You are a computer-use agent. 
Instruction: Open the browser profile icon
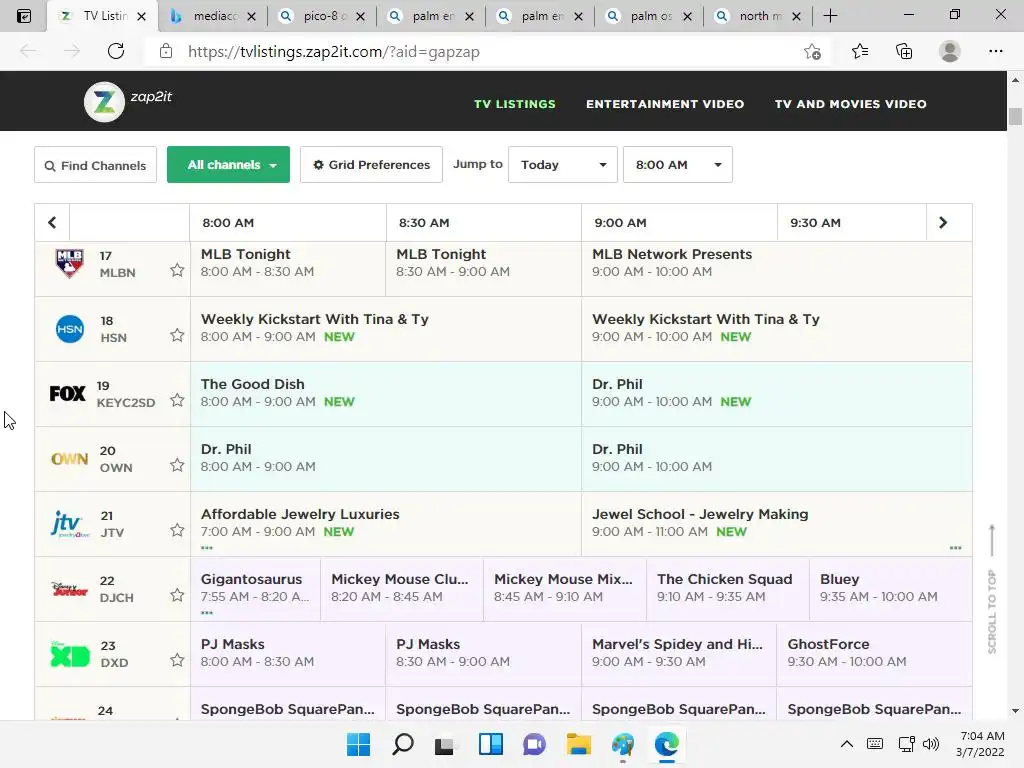point(950,52)
